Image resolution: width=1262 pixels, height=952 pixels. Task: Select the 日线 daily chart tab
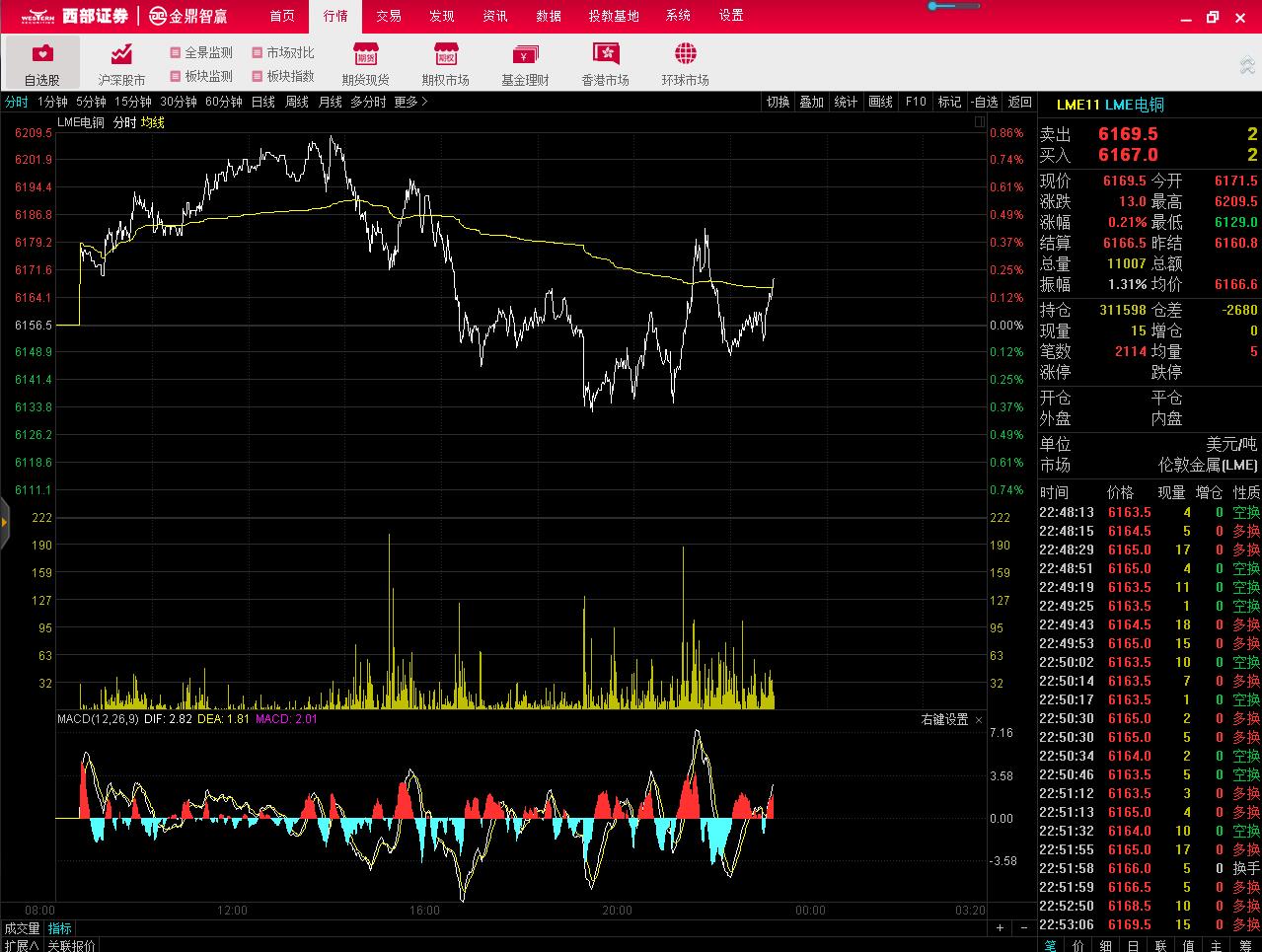[263, 102]
